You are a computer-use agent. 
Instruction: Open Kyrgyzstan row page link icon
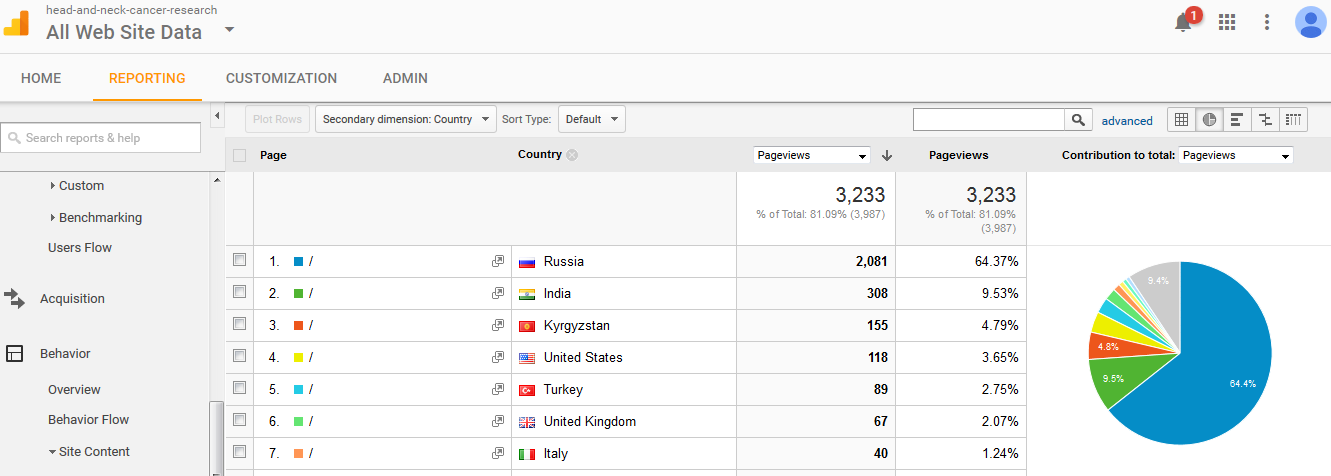point(497,326)
